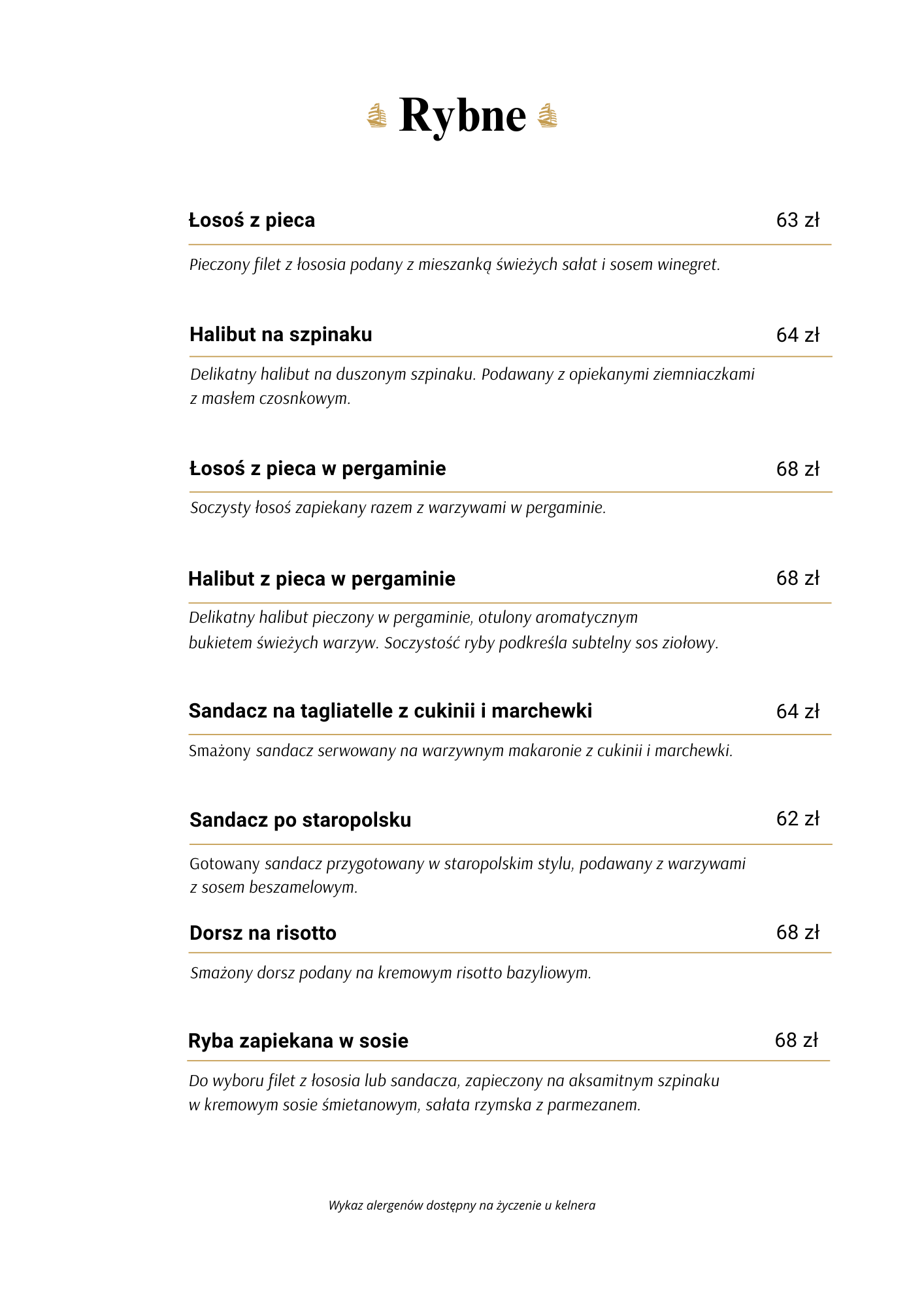The height and width of the screenshot is (1307, 924).
Task: Open Łosoś z pieca w pergaminie item
Action: (x=318, y=469)
